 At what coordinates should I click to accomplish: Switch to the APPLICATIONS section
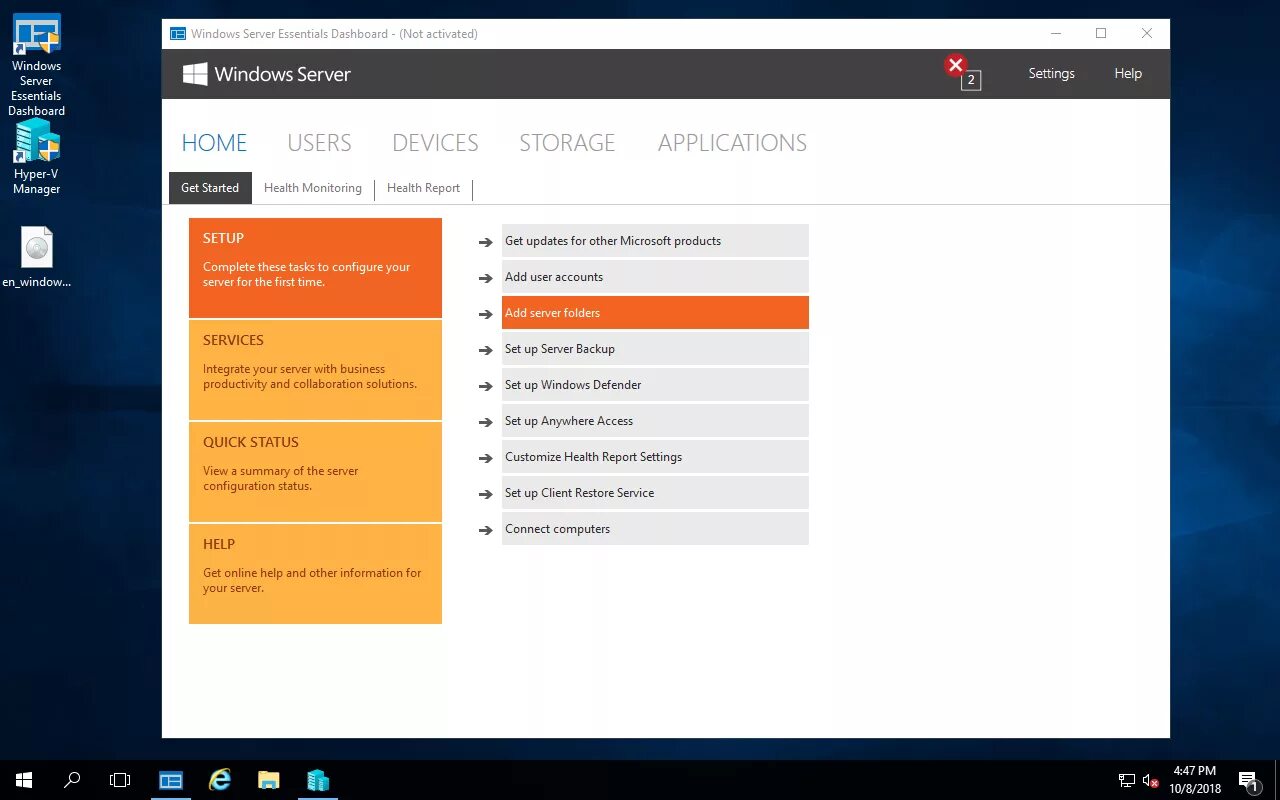point(732,143)
